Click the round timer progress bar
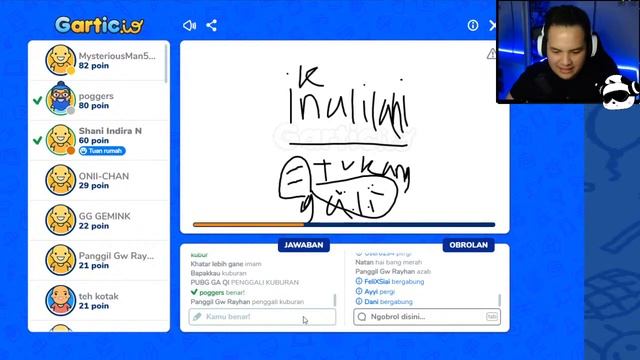Viewport: 640px width, 360px height. (x=344, y=224)
